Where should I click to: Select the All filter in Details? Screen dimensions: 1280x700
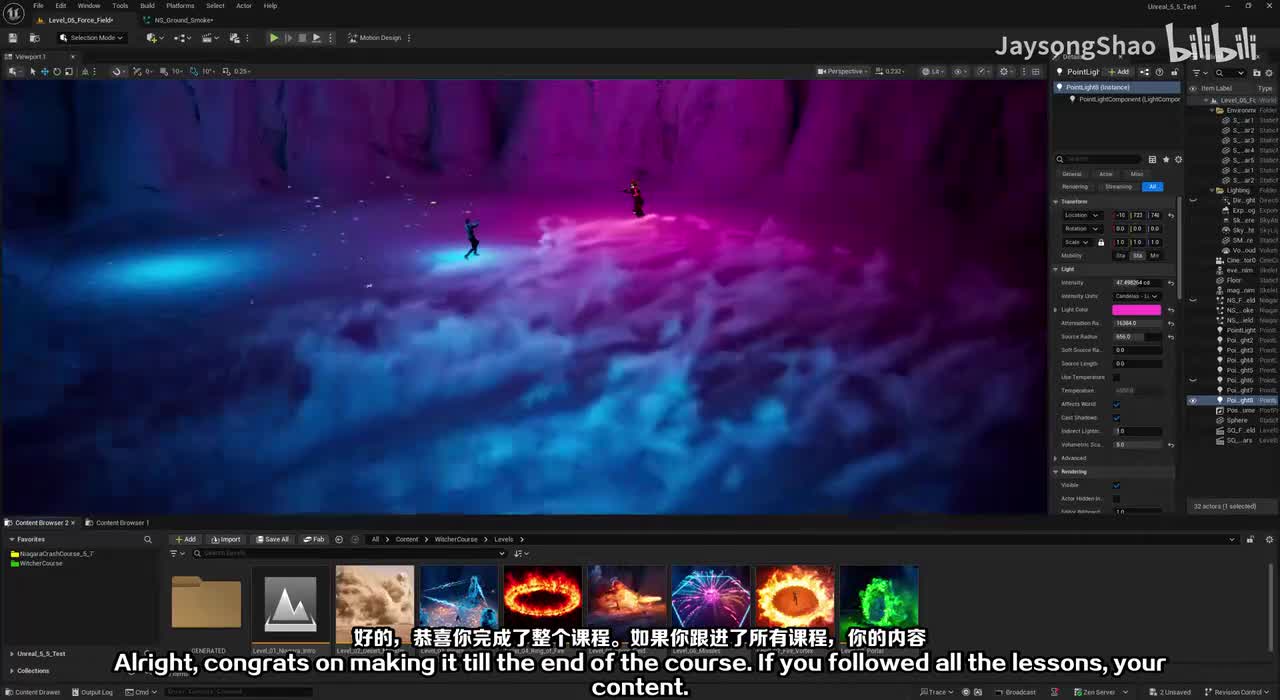1152,186
